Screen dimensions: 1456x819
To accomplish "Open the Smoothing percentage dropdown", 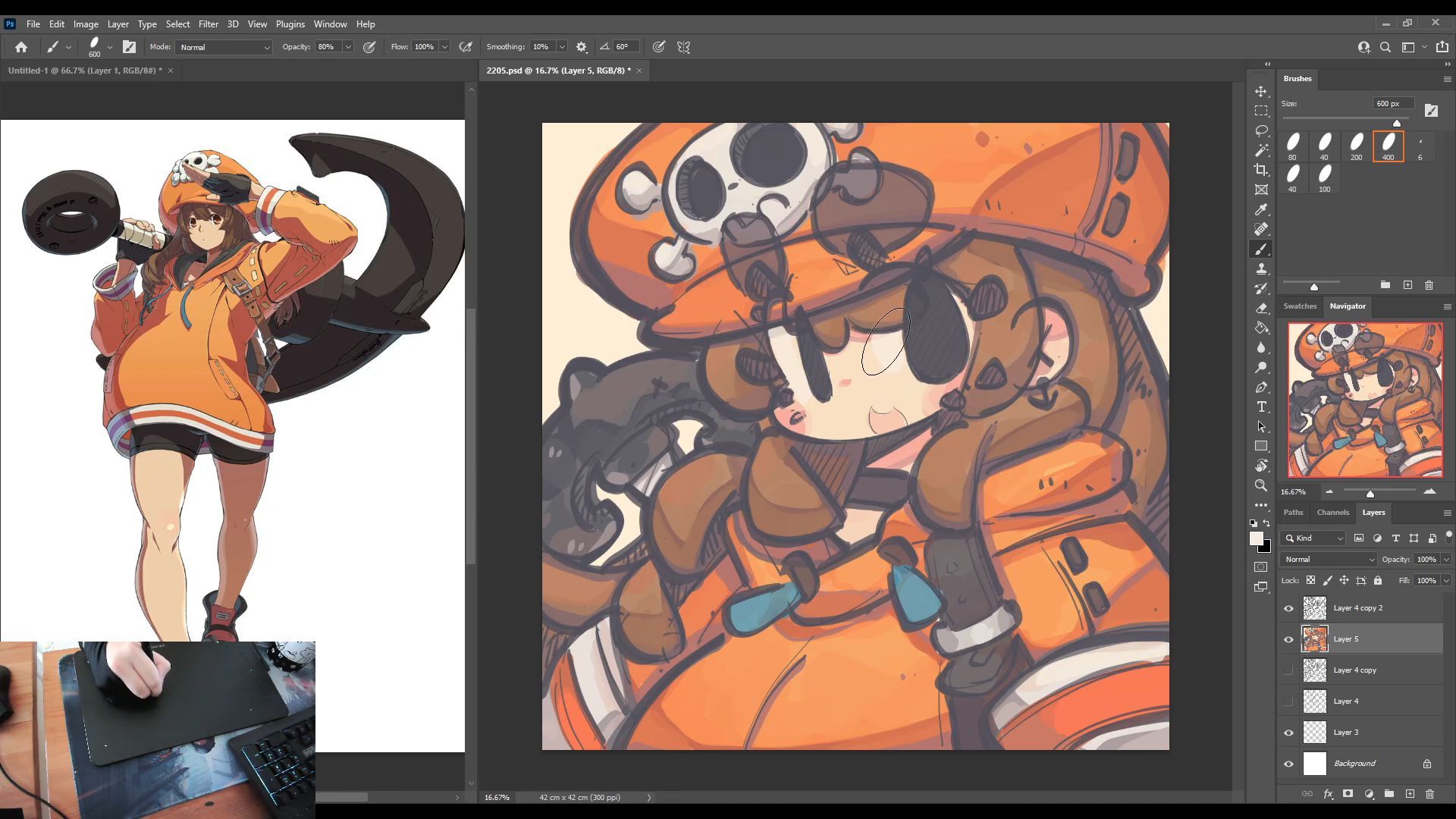I will 562,47.
